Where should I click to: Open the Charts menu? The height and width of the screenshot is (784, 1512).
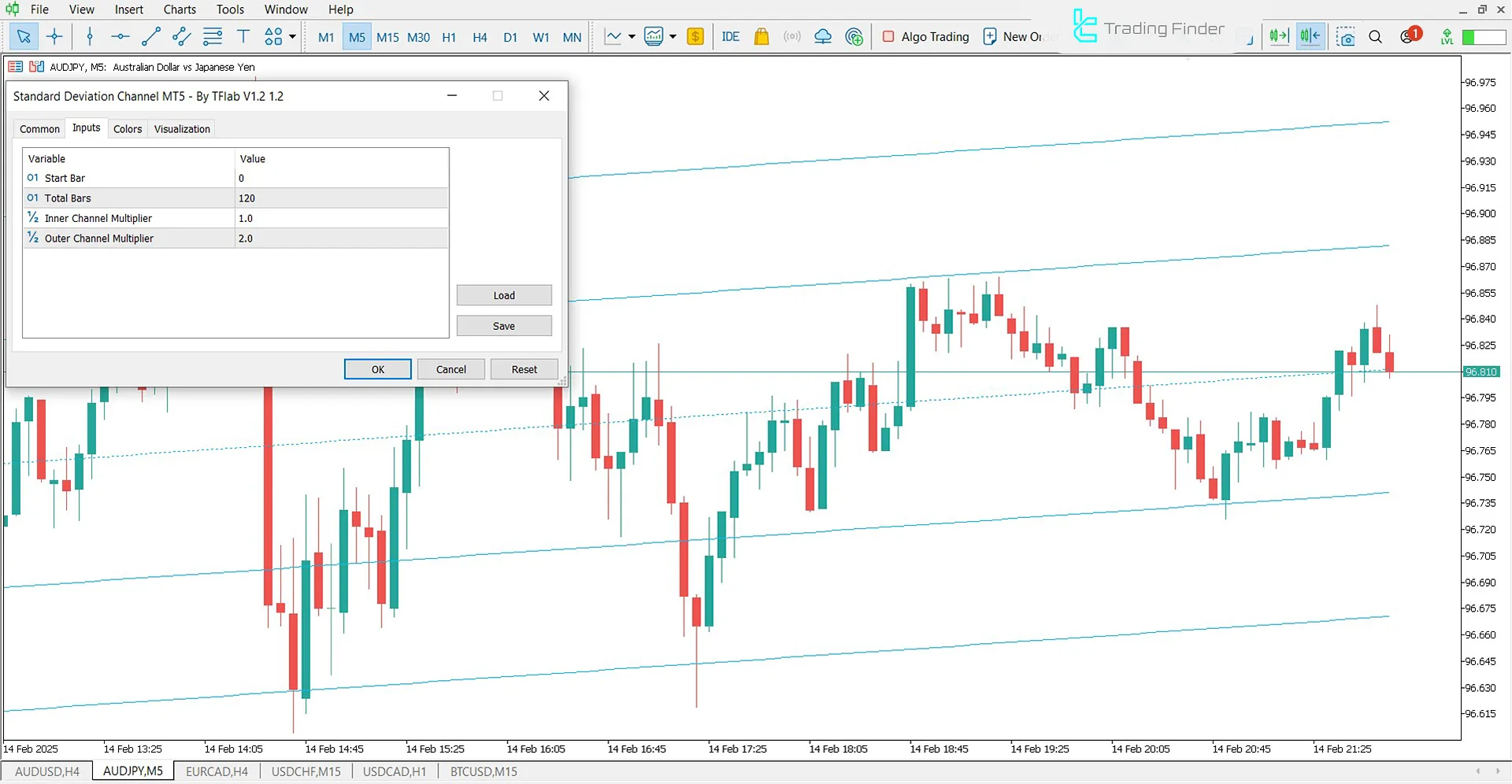[x=179, y=9]
